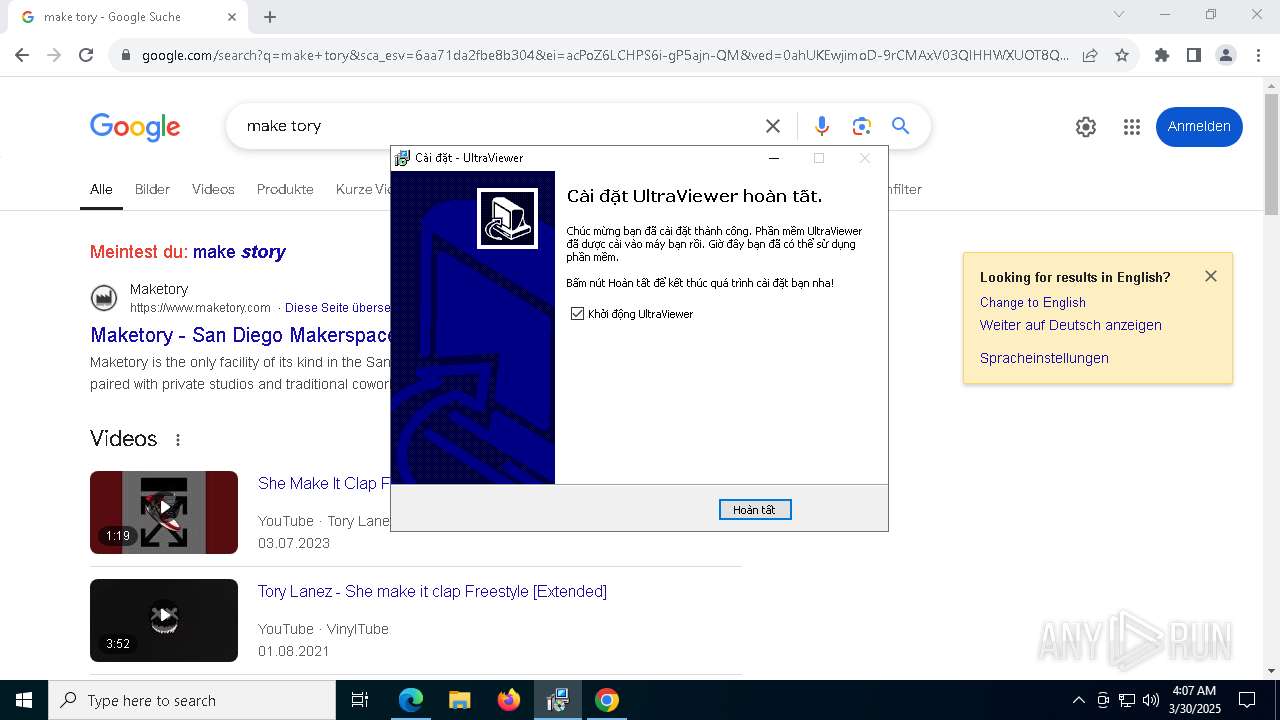Screen dimensions: 1280x720
Task: Open the Windows Start menu
Action: pos(24,700)
